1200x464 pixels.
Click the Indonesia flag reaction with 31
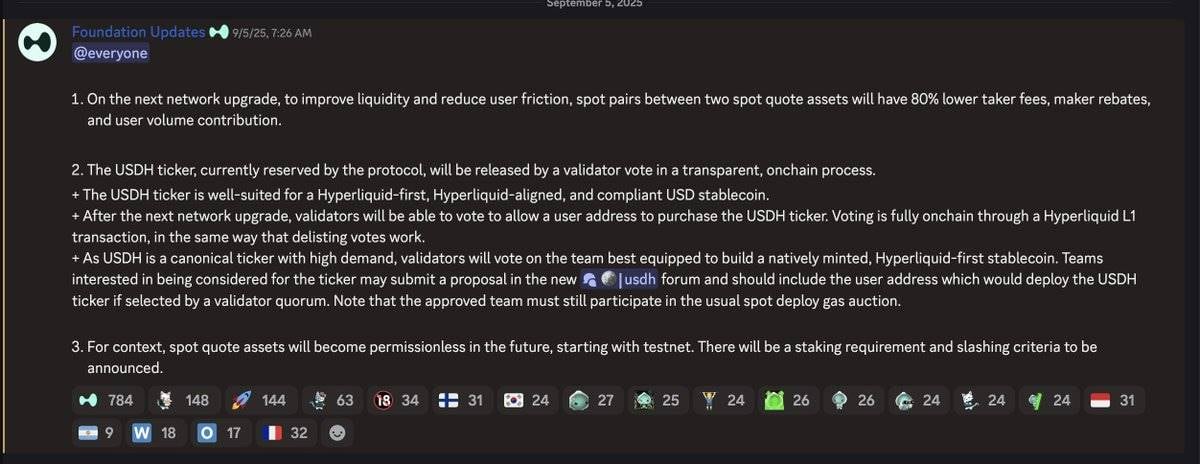[1112, 400]
